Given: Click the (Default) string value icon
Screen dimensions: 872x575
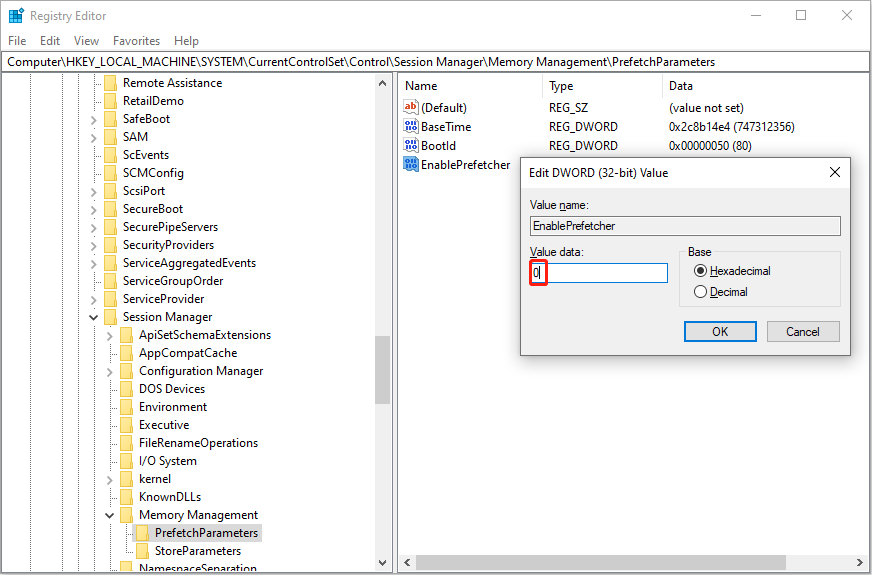Looking at the screenshot, I should 411,108.
